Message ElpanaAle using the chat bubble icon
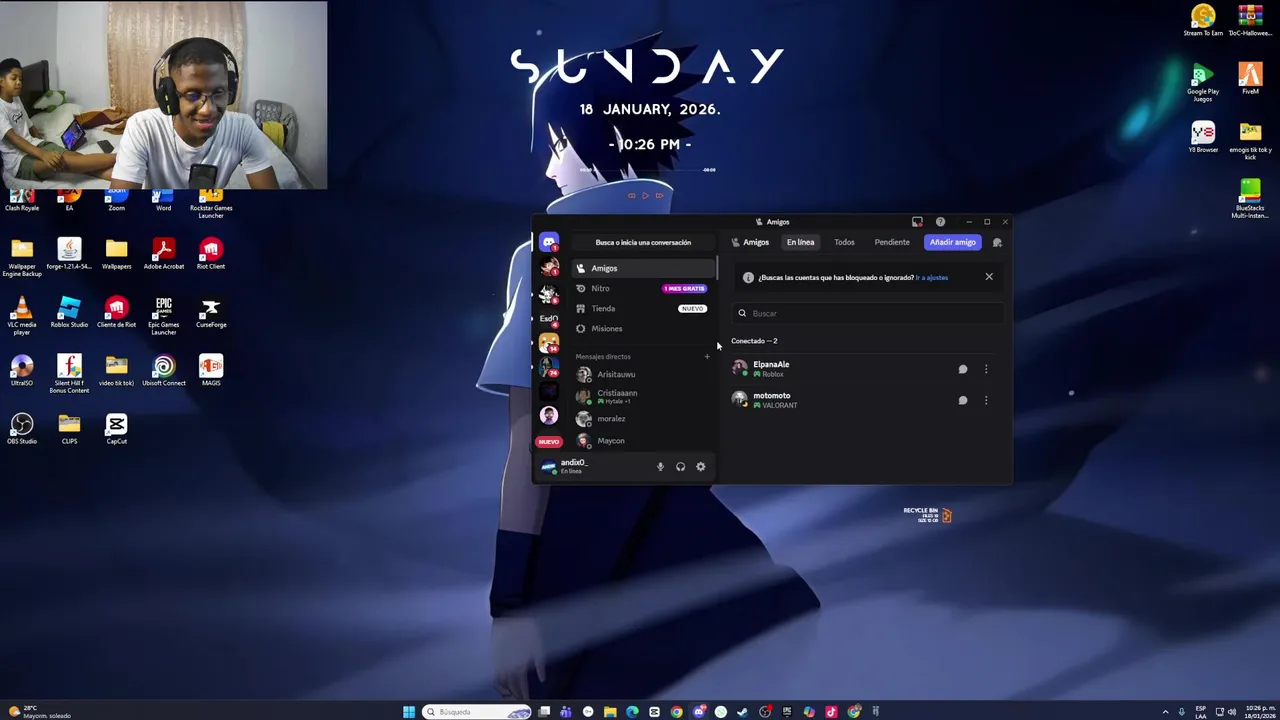The width and height of the screenshot is (1280, 720). click(x=963, y=369)
